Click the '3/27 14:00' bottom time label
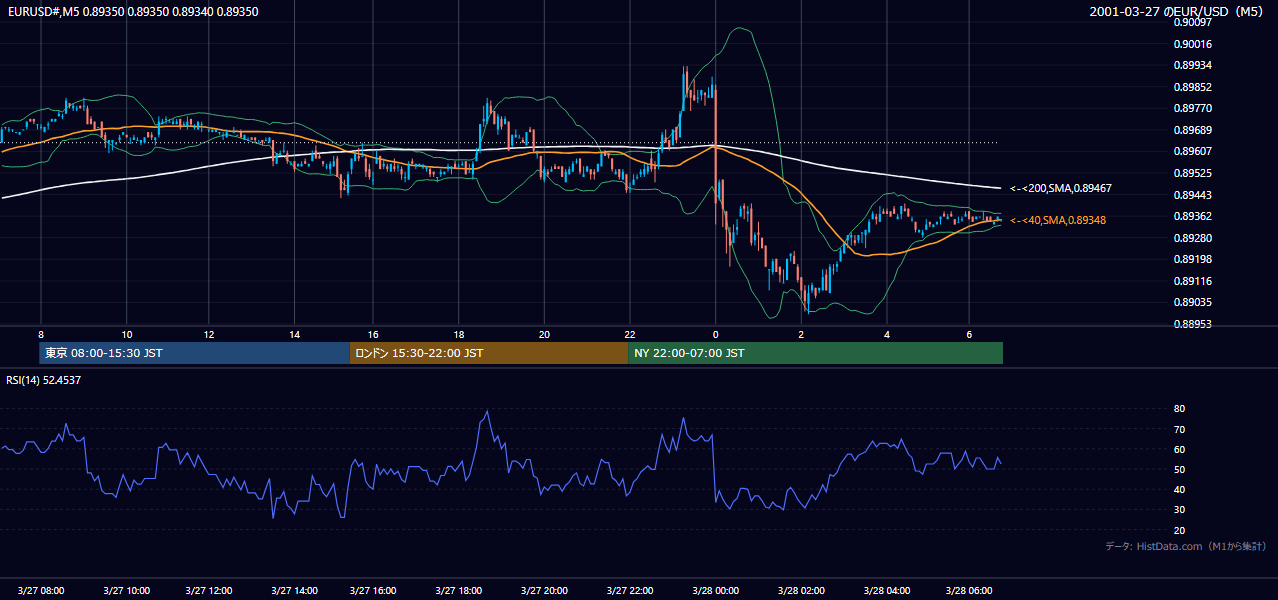Image resolution: width=1278 pixels, height=600 pixels. [294, 591]
